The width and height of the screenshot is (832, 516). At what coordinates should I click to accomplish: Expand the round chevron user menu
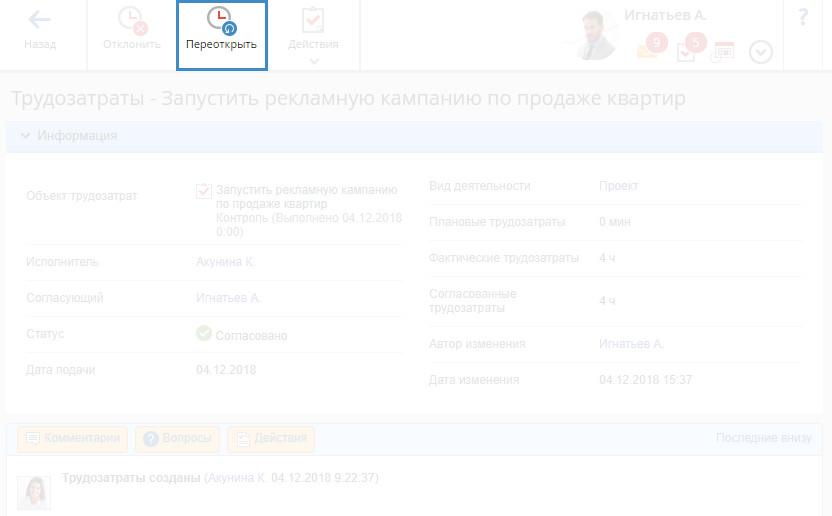(760, 52)
